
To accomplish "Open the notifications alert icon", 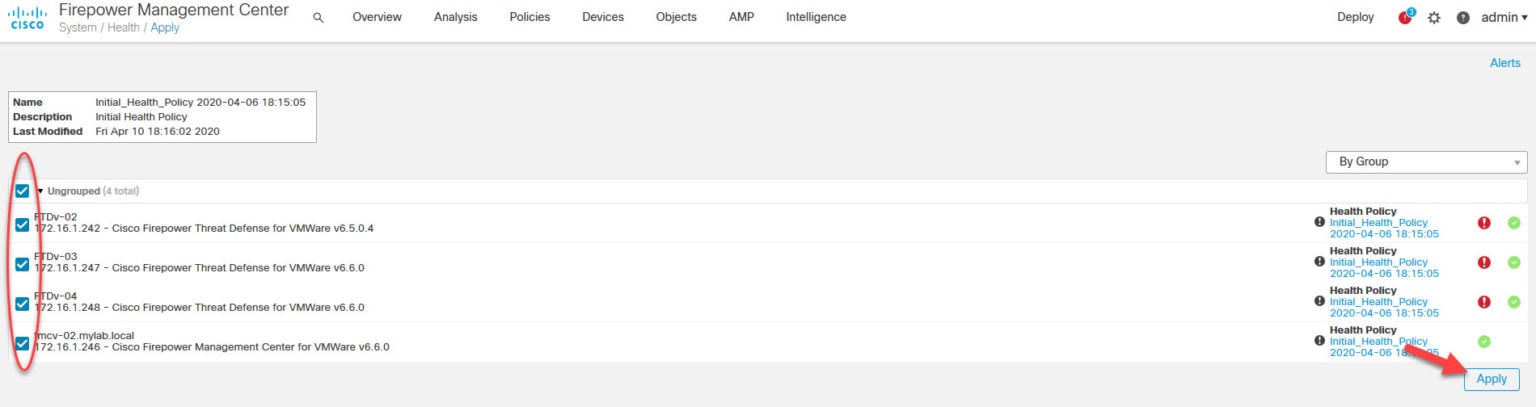I will click(1406, 17).
